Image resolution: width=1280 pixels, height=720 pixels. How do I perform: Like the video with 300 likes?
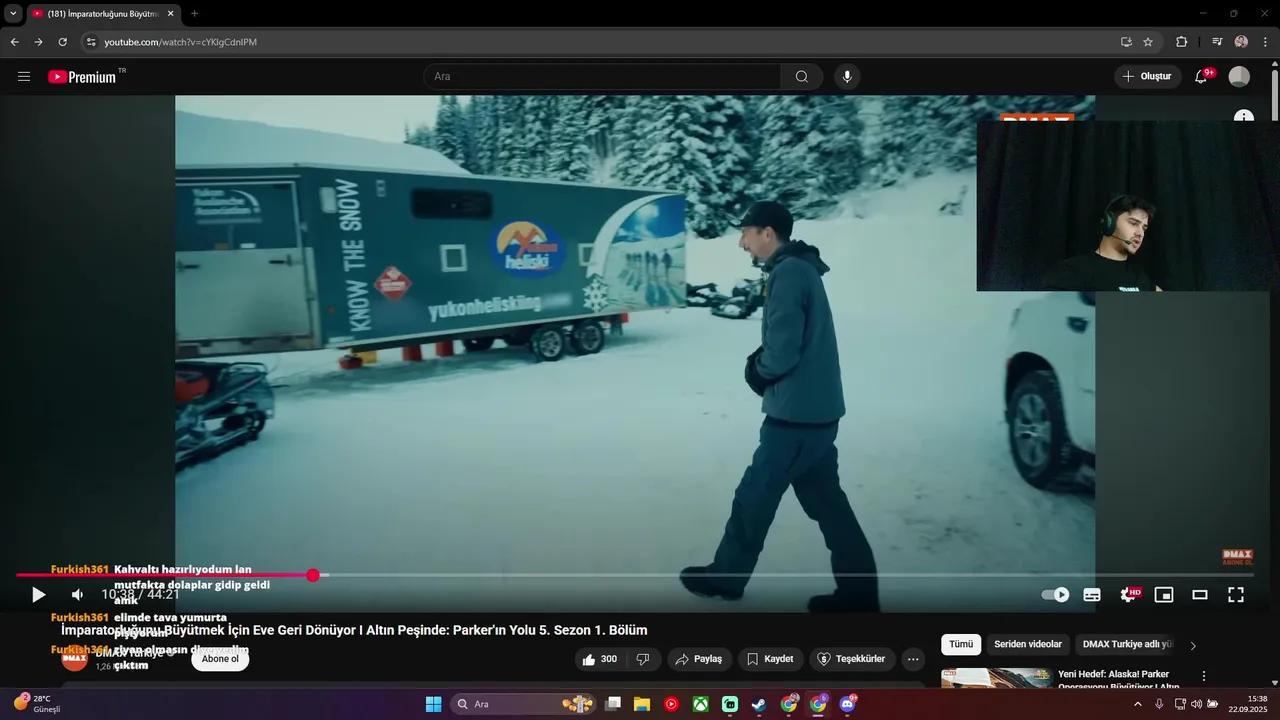pyautogui.click(x=600, y=659)
